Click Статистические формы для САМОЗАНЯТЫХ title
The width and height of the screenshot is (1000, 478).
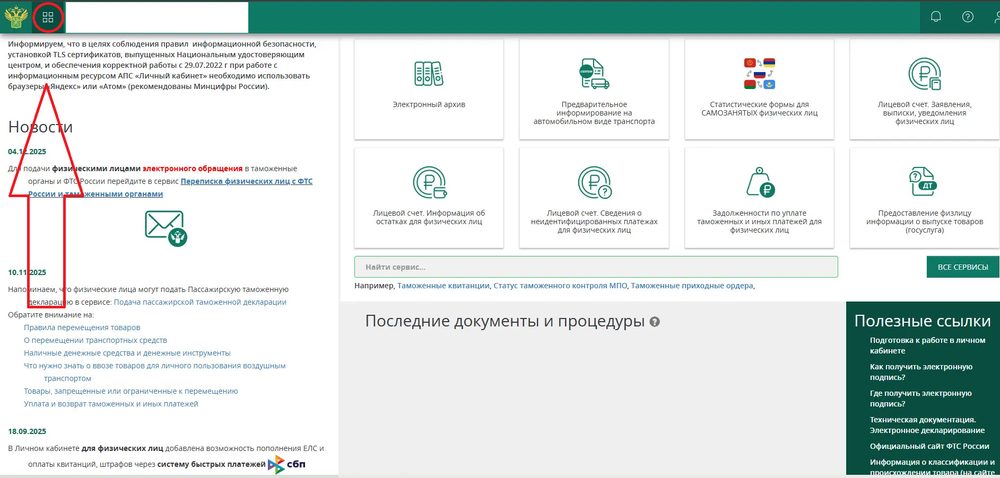[759, 108]
